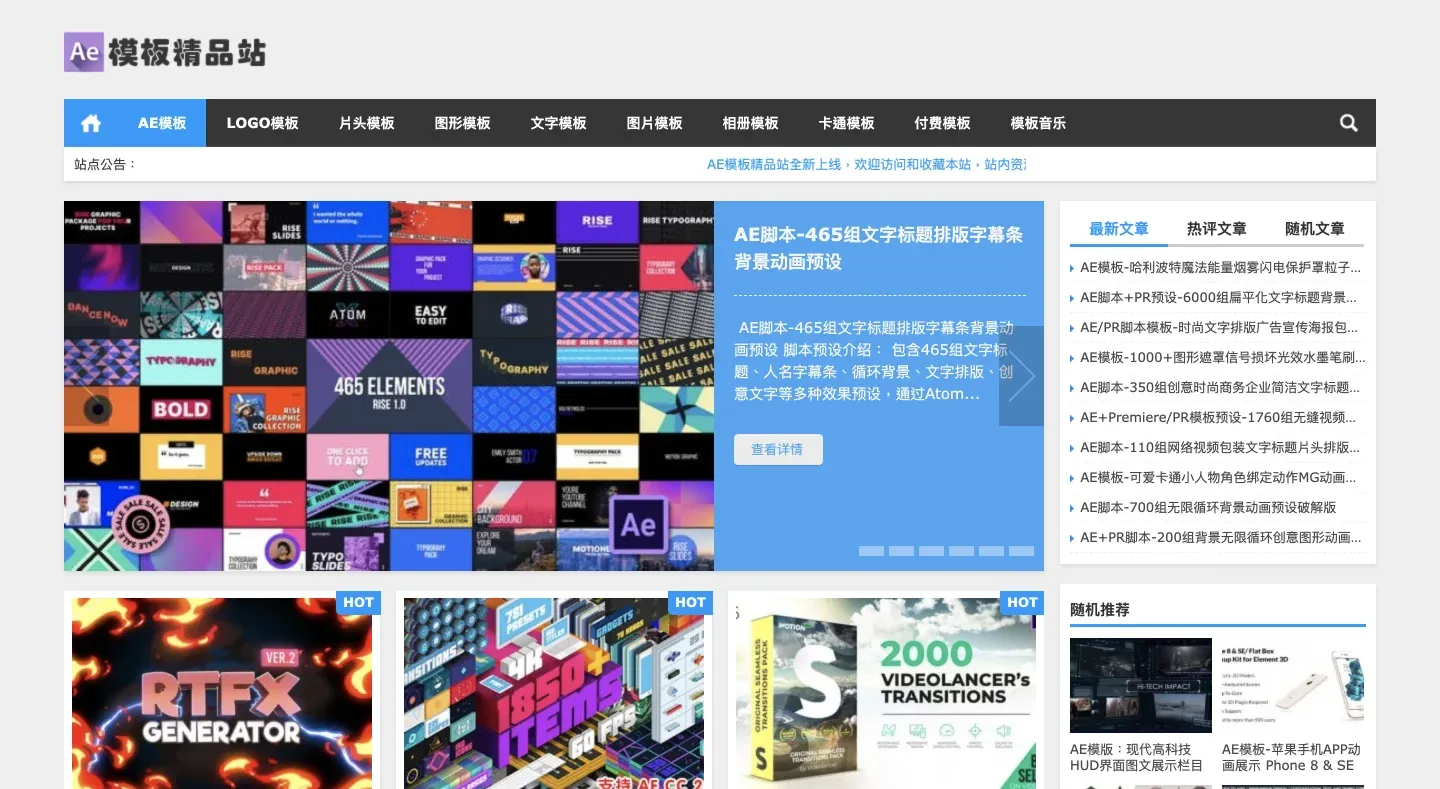Screen dimensions: 1440x789
Task: Go to 片头模板 category
Action: click(366, 123)
